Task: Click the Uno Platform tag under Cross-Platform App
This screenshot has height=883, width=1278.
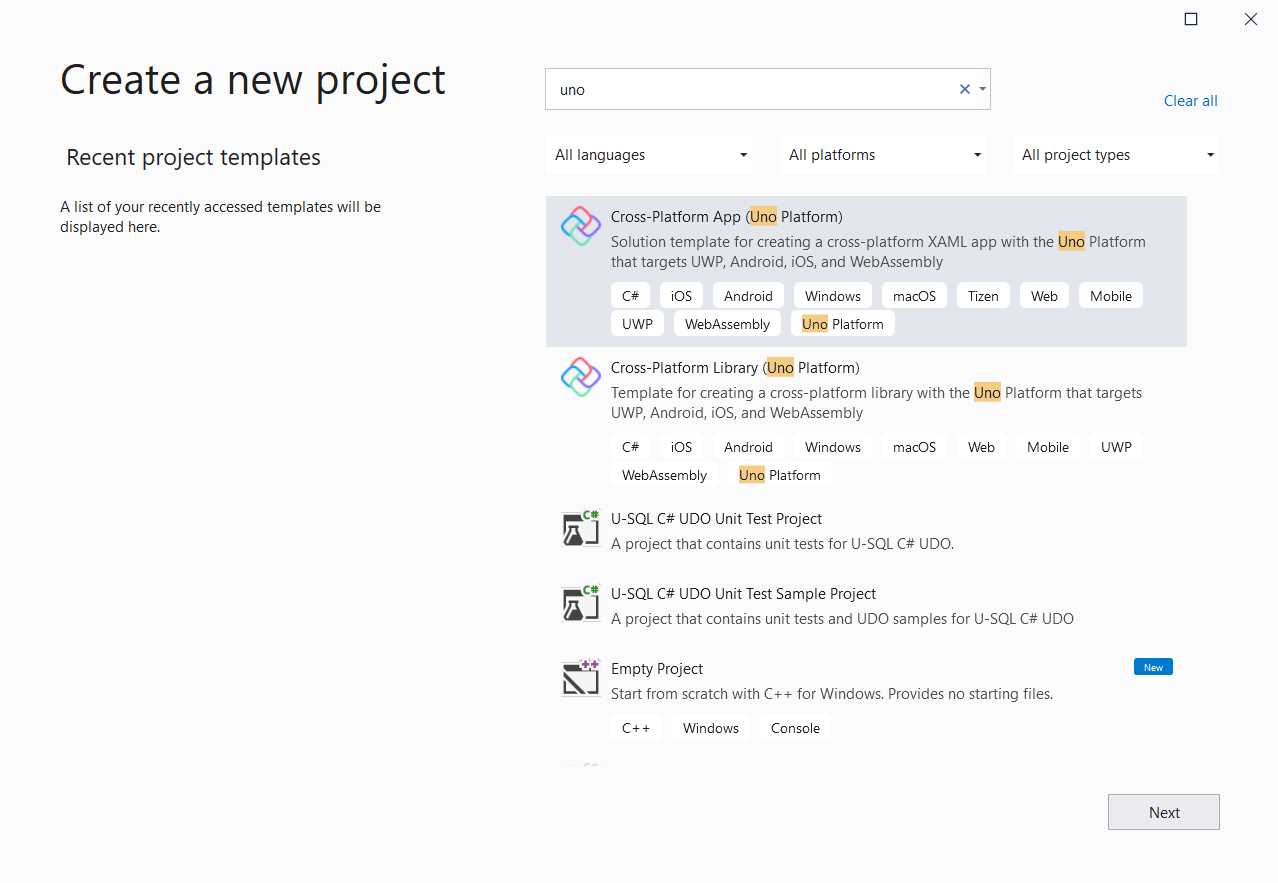Action: point(842,323)
